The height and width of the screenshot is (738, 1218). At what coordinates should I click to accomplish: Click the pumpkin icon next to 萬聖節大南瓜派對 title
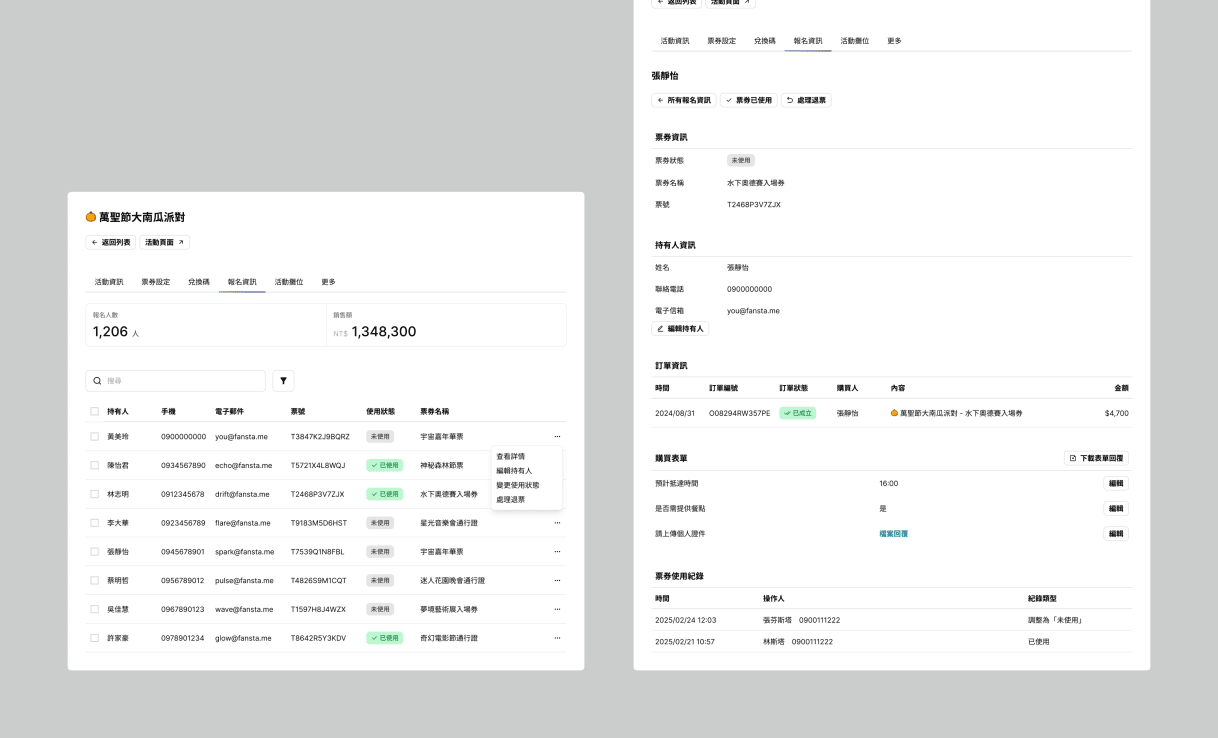tap(91, 217)
